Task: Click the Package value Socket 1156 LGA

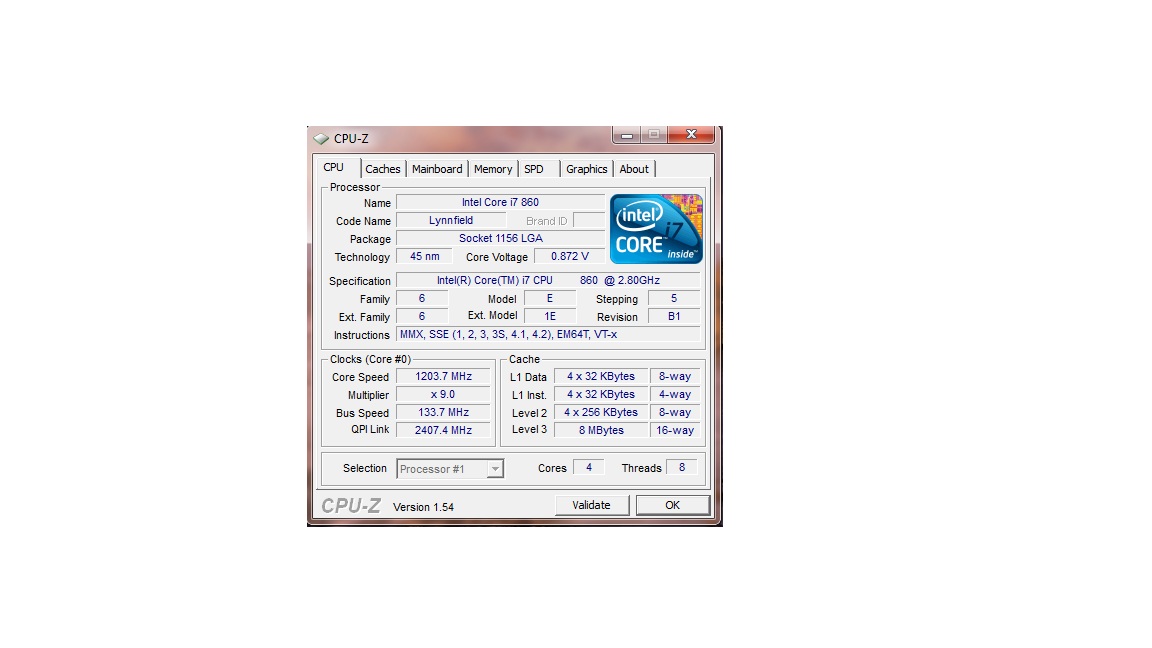Action: (500, 238)
